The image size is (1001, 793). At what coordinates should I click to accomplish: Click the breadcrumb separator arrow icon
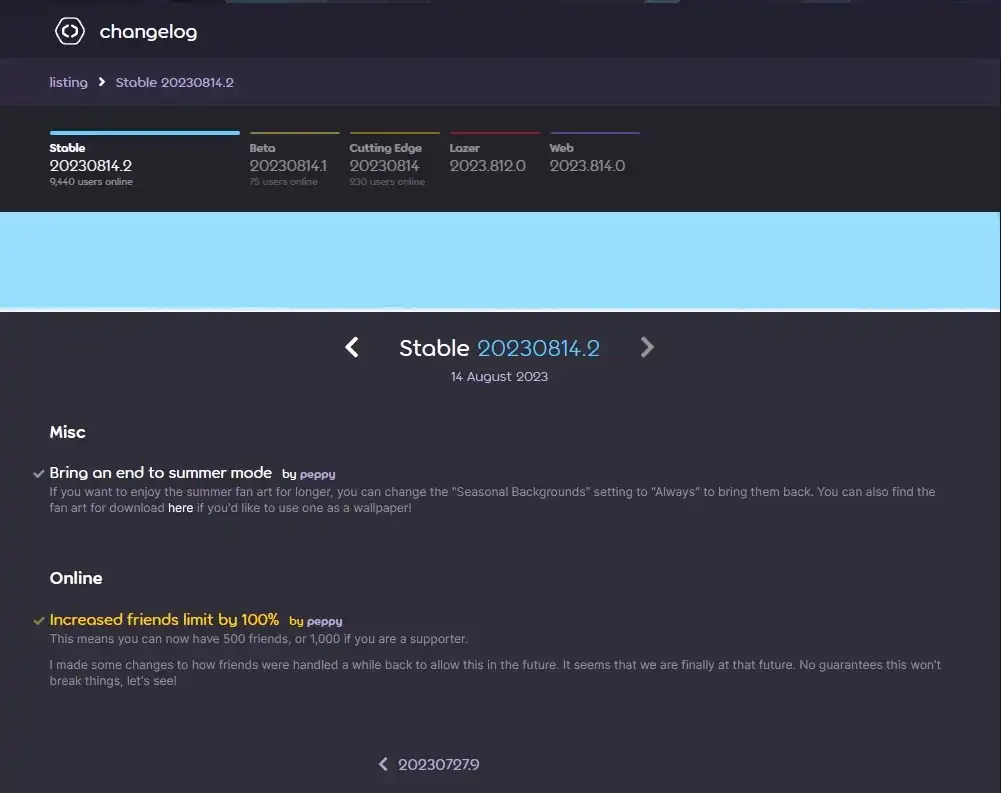point(102,82)
